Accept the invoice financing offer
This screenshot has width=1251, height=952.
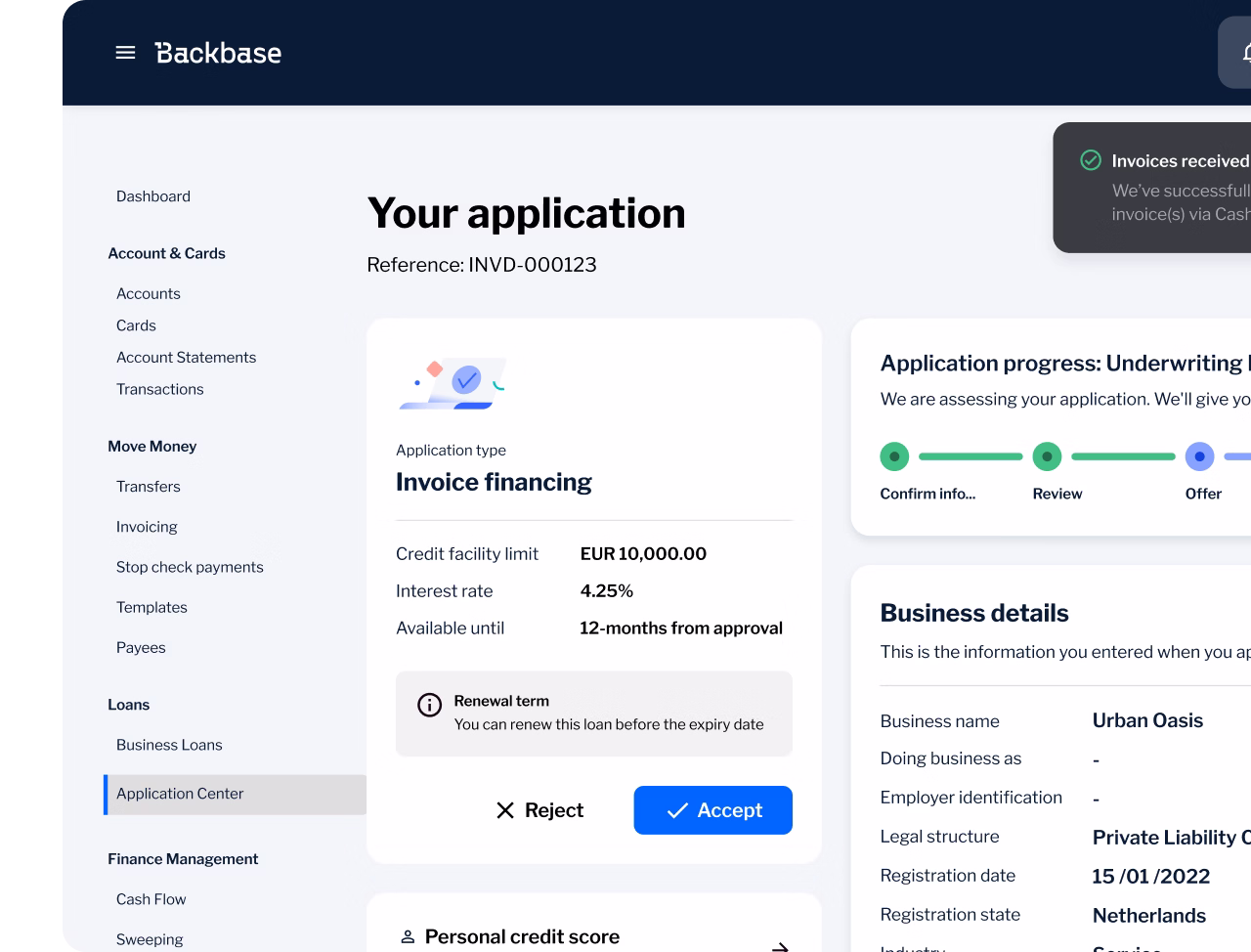(713, 810)
